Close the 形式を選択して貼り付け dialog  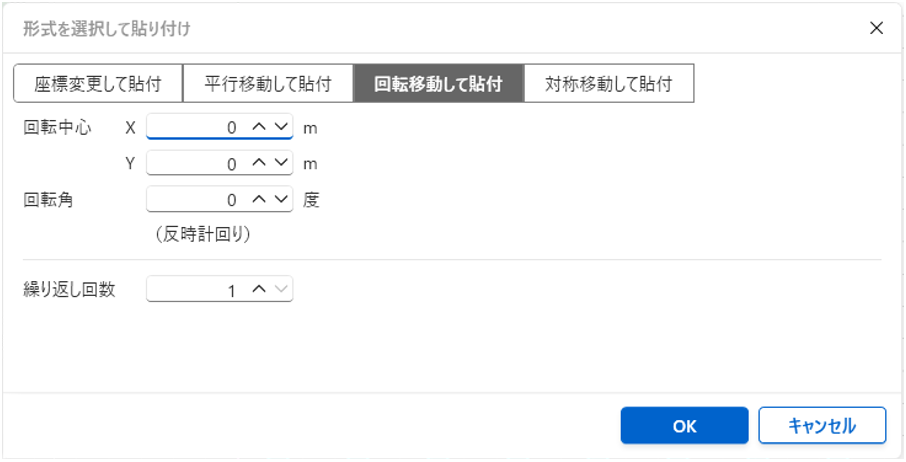(x=876, y=28)
